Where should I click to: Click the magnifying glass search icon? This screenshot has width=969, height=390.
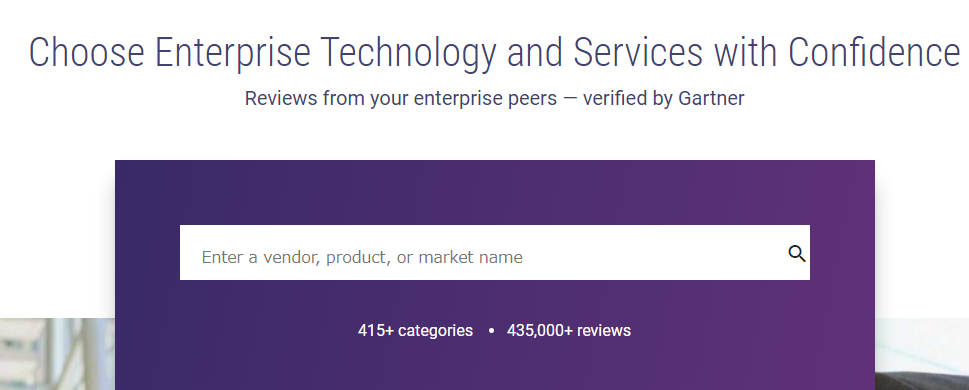tap(797, 253)
